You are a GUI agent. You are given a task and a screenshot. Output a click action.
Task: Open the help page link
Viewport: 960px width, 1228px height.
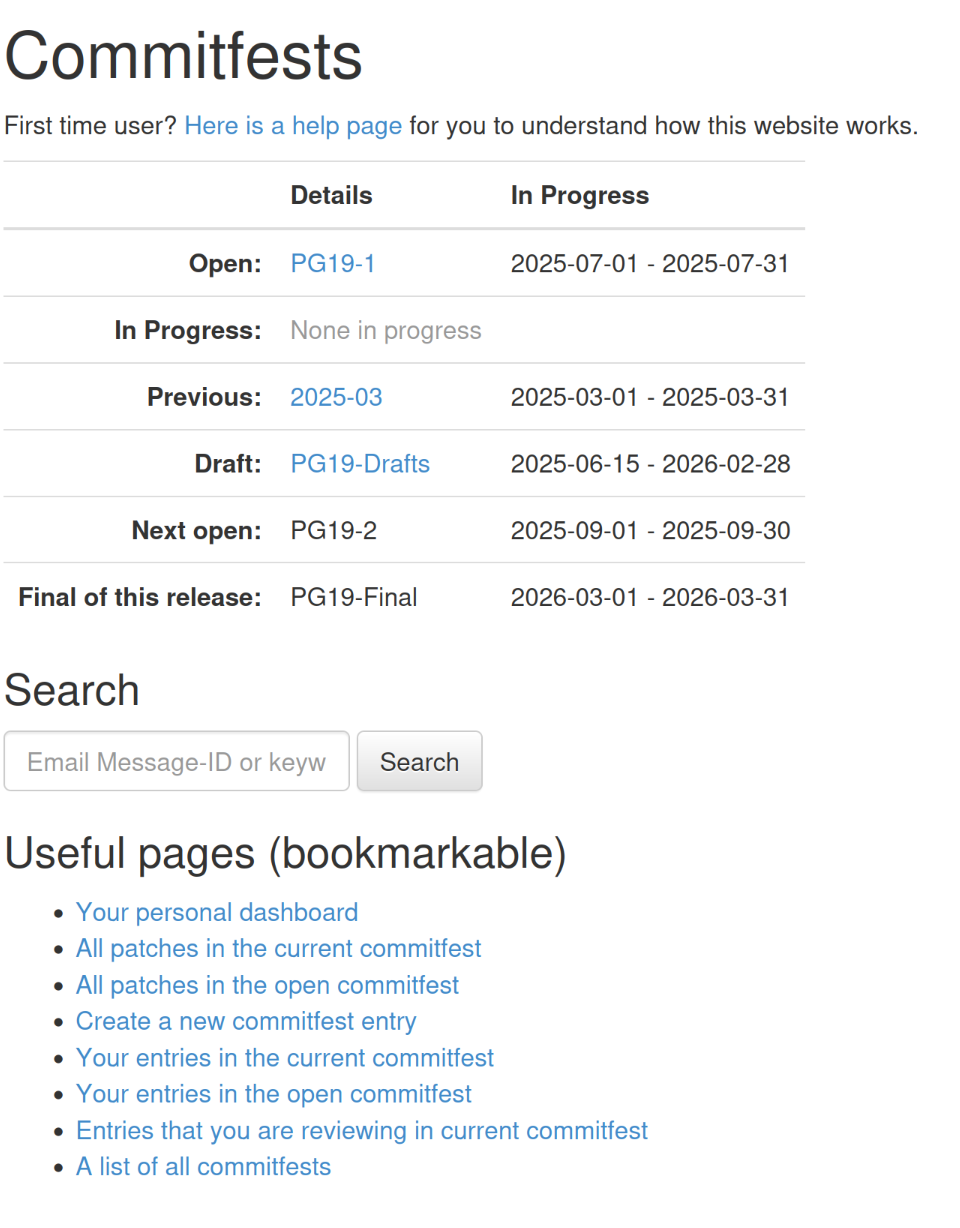293,127
